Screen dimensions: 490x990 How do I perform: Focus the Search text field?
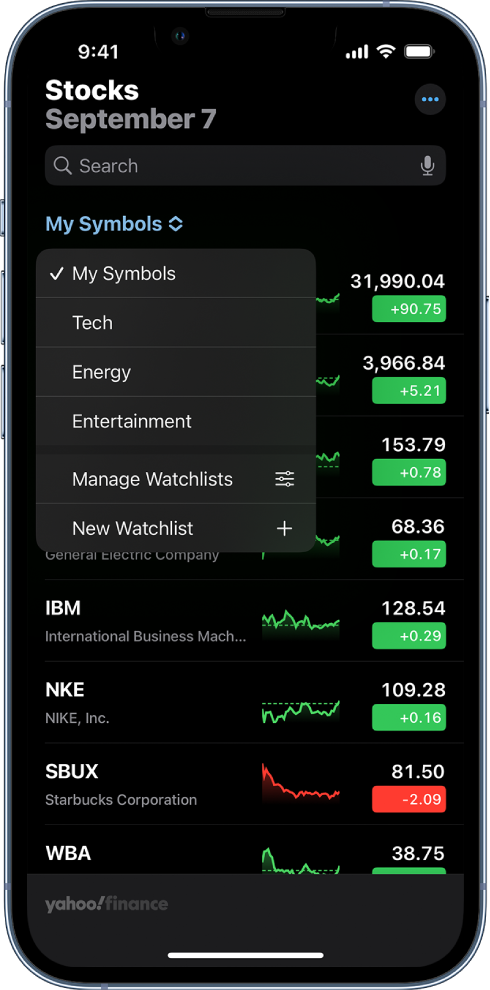click(x=246, y=165)
